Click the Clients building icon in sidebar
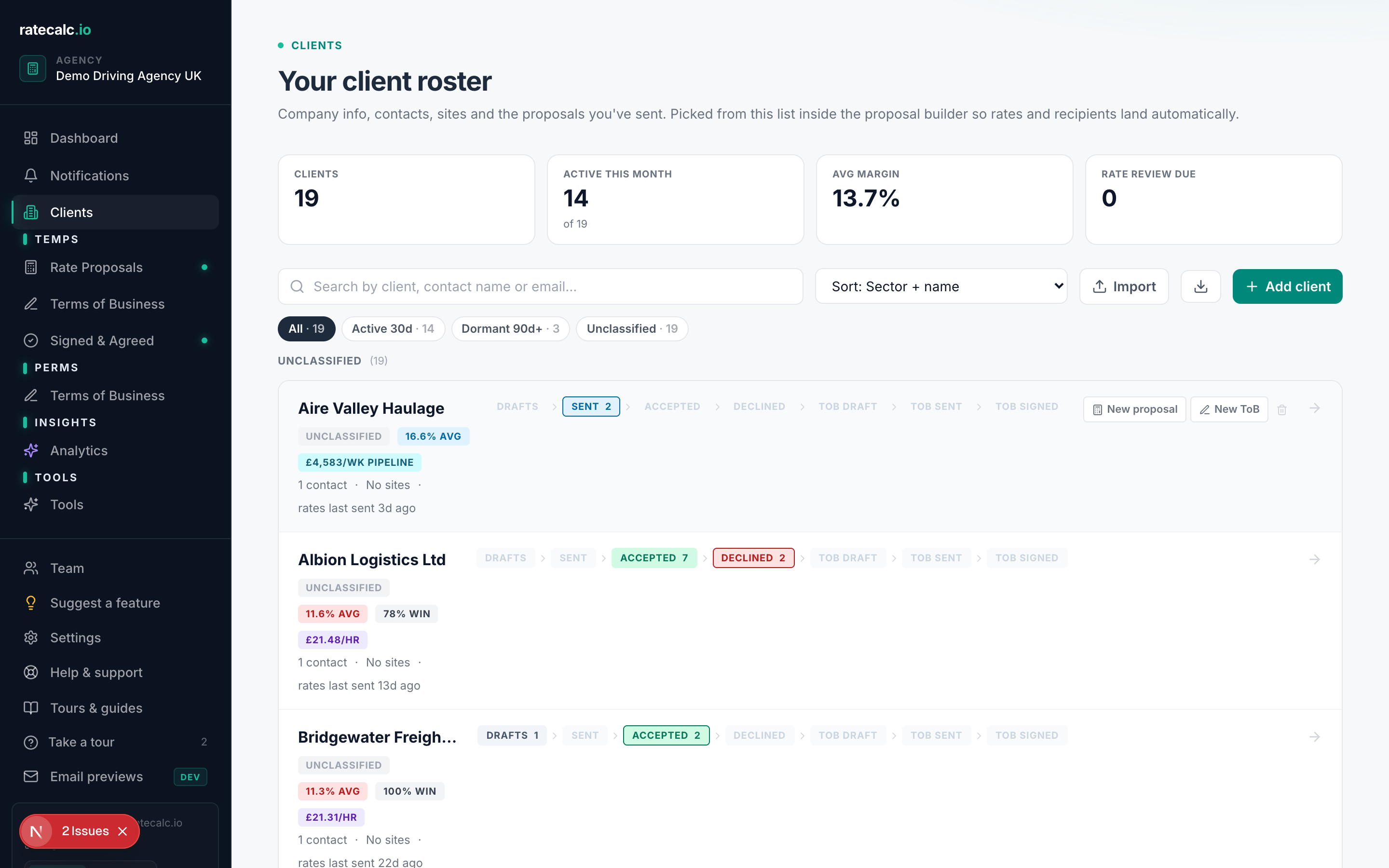The image size is (1389, 868). pos(31,212)
